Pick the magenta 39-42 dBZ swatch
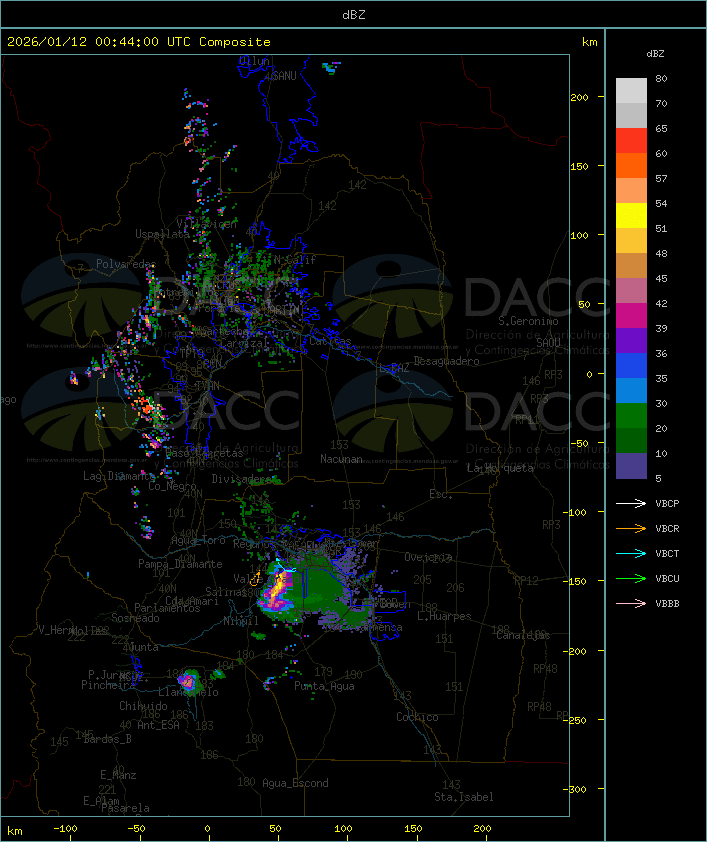The width and height of the screenshot is (707, 842). tap(631, 315)
